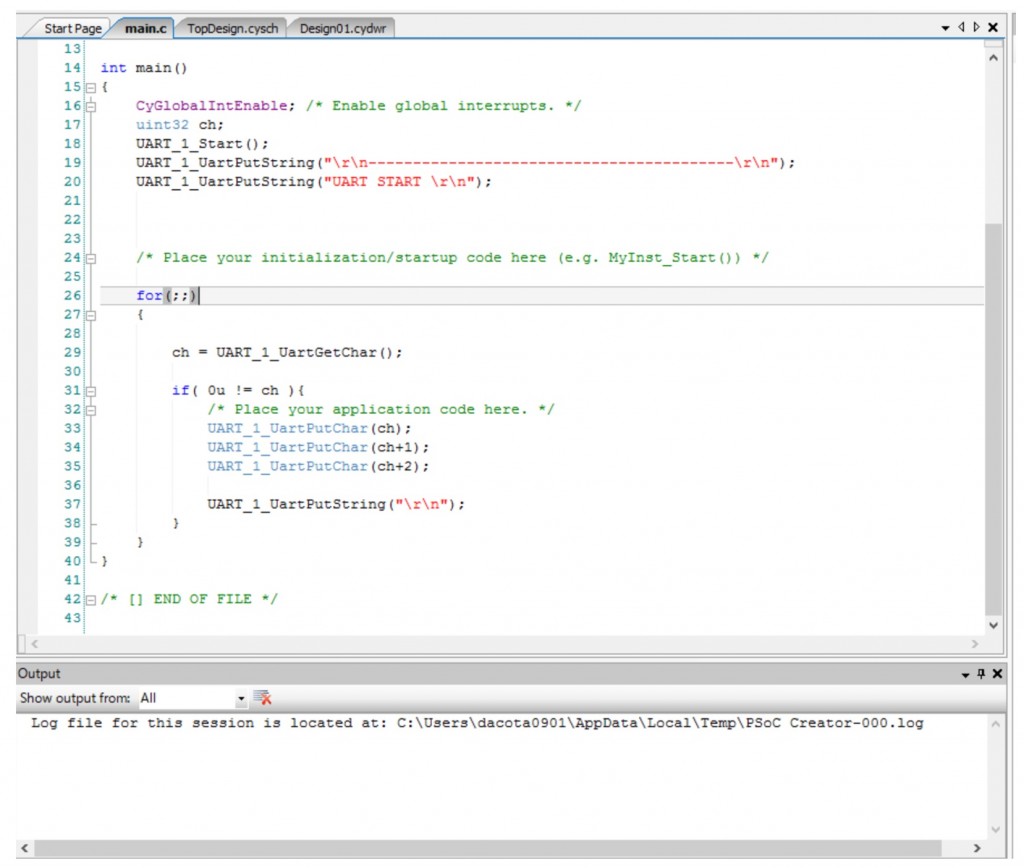The height and width of the screenshot is (868, 1024).
Task: Open the active documents dropdown arrow
Action: [945, 28]
